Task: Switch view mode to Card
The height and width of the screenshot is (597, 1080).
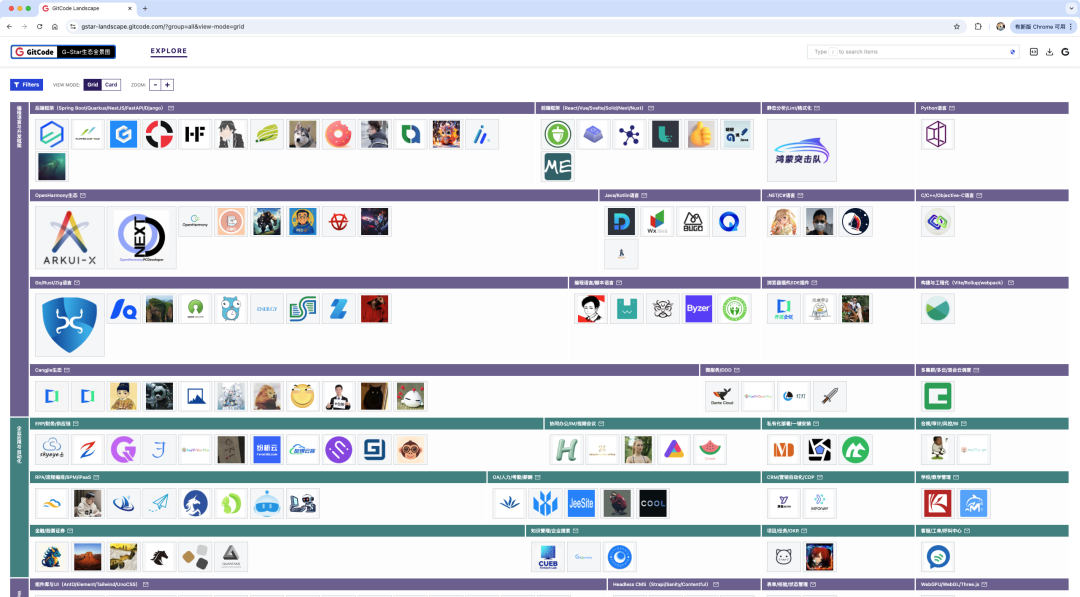Action: [111, 85]
